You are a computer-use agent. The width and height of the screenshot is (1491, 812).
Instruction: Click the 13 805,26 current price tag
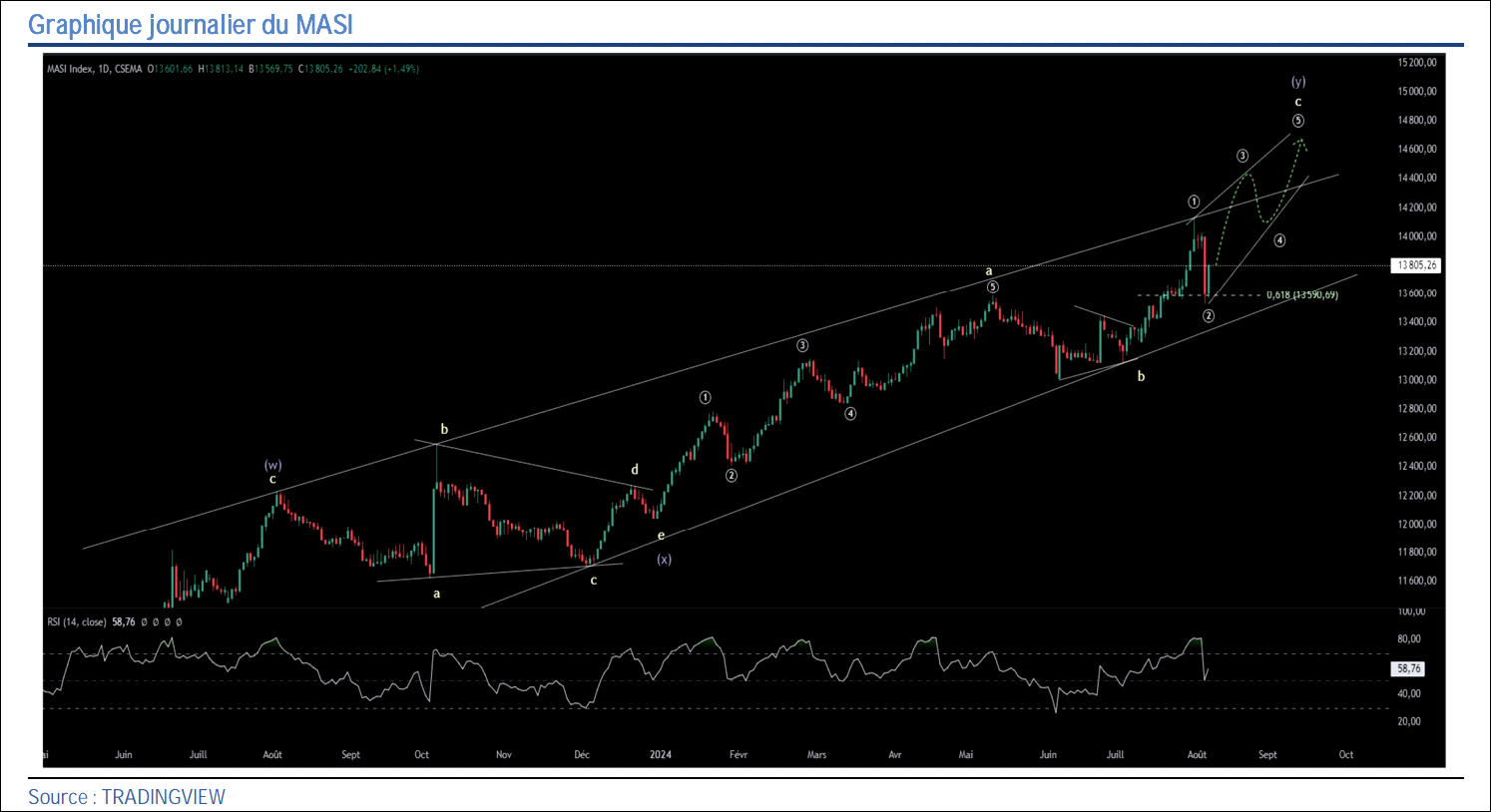point(1416,265)
